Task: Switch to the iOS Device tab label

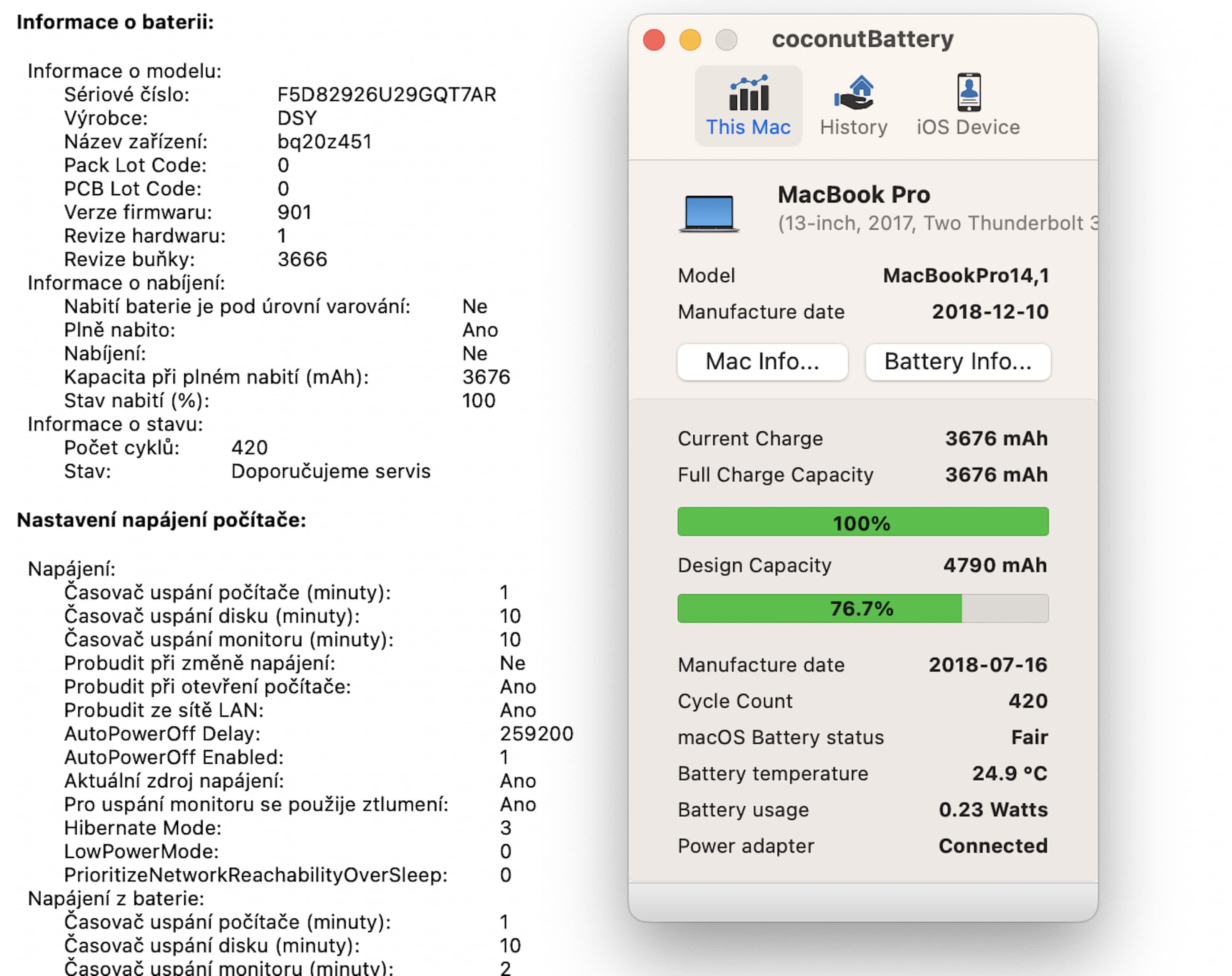Action: (968, 127)
